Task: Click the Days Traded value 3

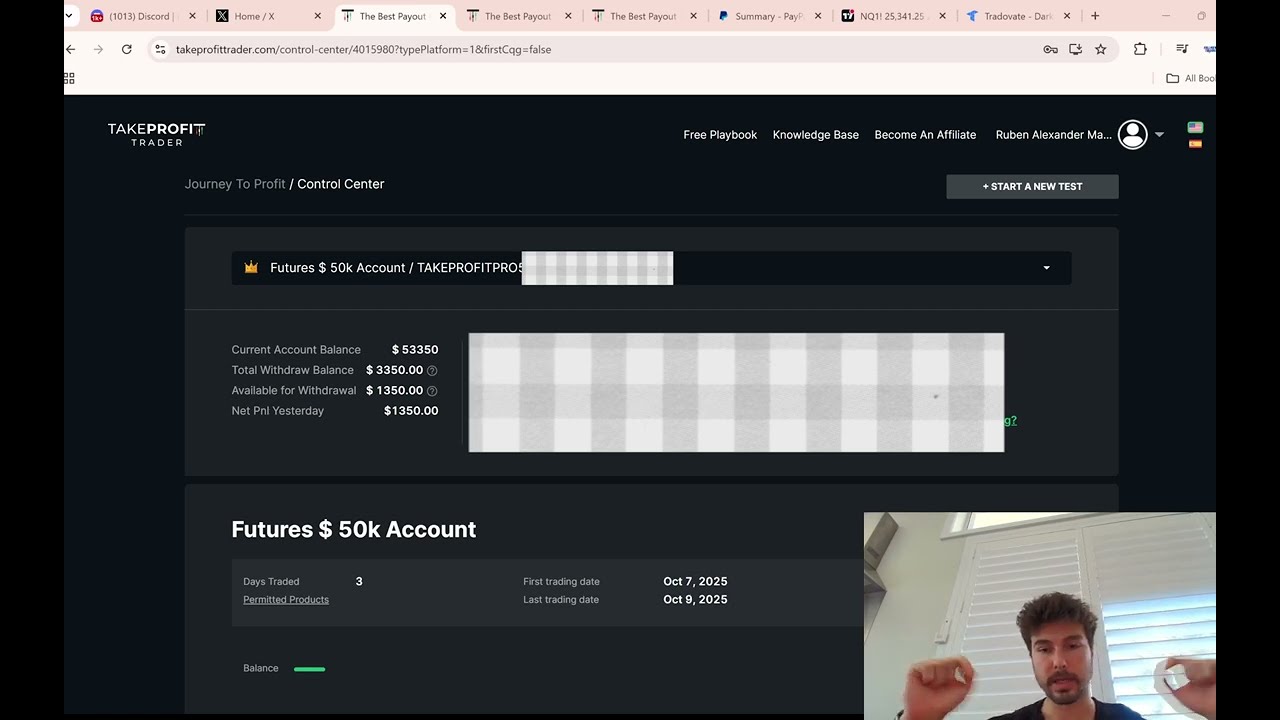Action: [359, 582]
